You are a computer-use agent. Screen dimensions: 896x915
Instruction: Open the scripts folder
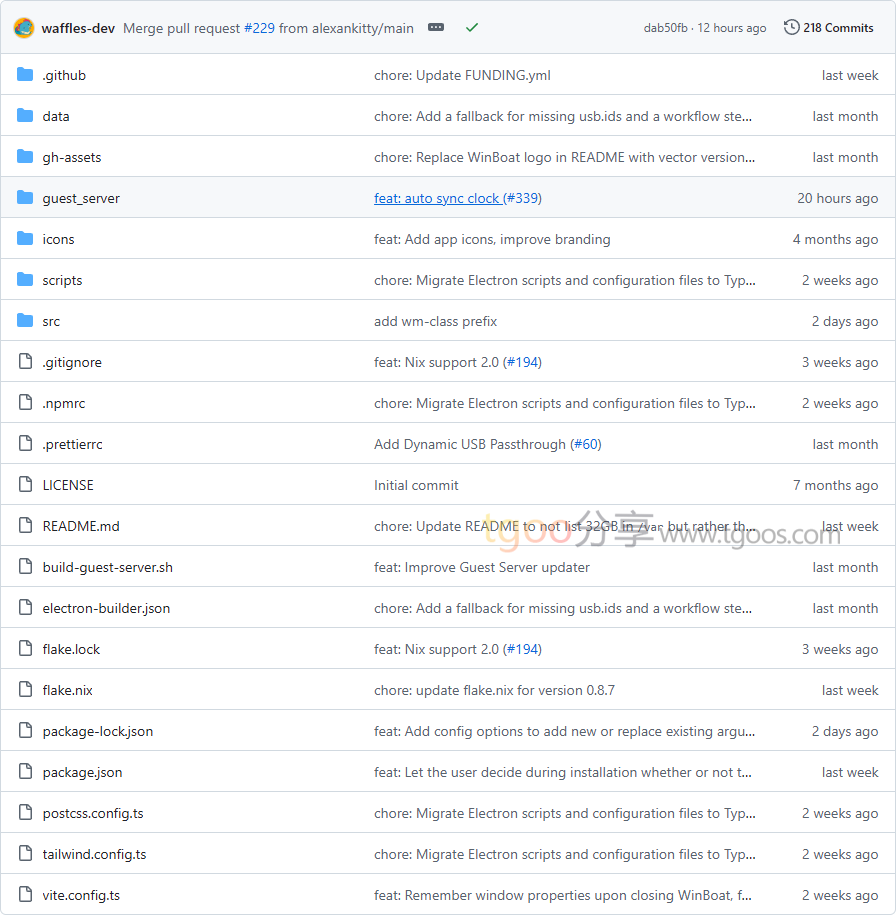pyautogui.click(x=62, y=280)
